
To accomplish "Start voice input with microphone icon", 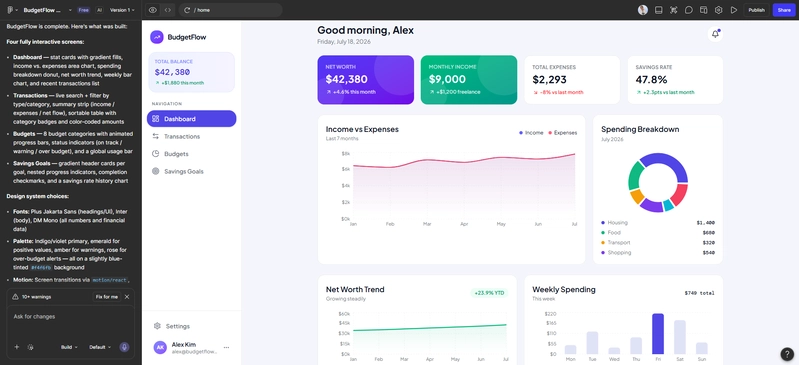I will pyautogui.click(x=124, y=347).
